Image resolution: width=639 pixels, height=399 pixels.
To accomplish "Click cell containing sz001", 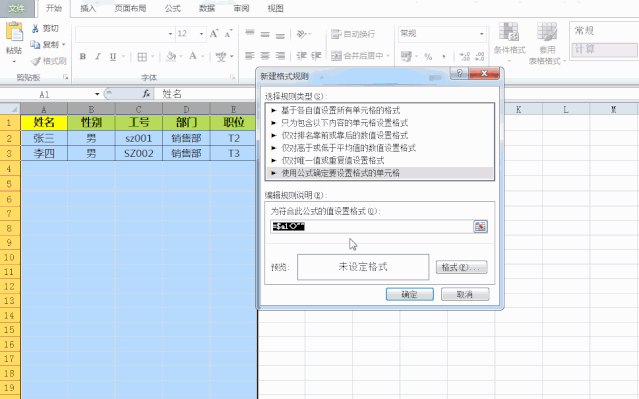I will 139,138.
